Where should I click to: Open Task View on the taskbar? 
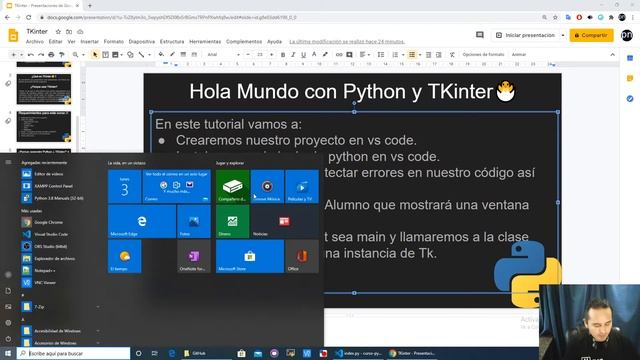point(154,353)
